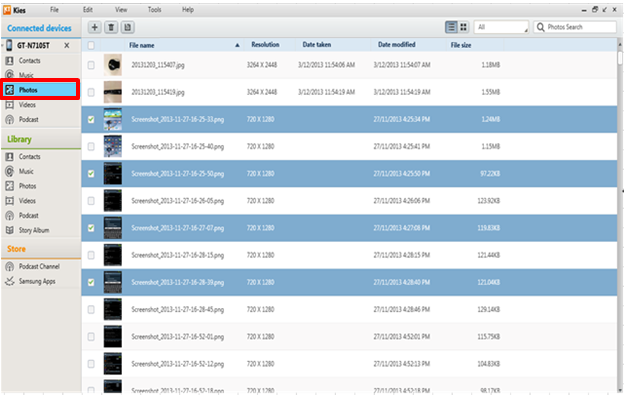This screenshot has width=624, height=395.
Task: Toggle the select-all checkbox in header
Action: click(x=91, y=45)
